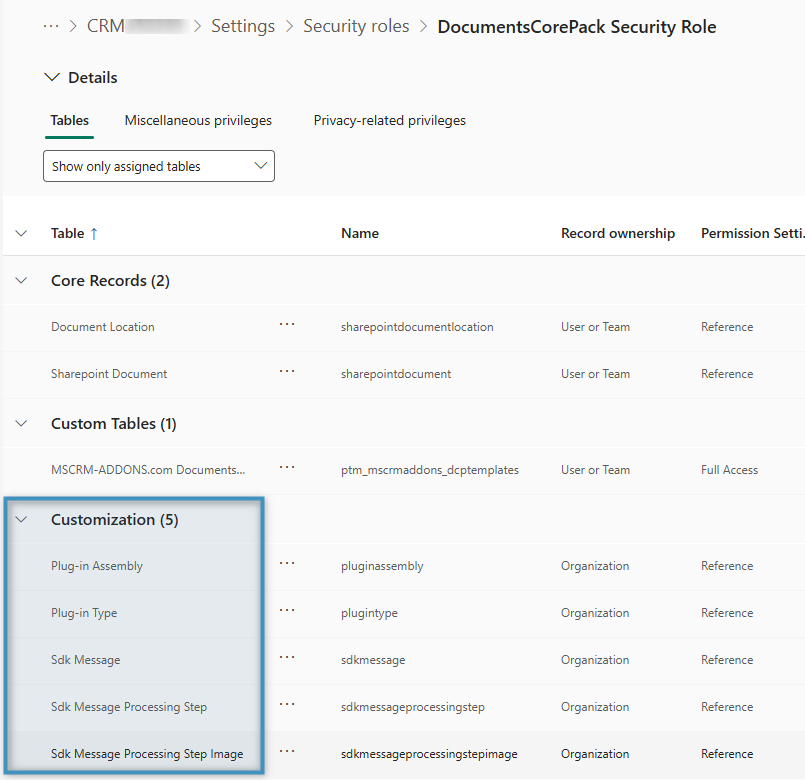Viewport: 805px width, 780px height.
Task: Collapse all groups using the header chevron
Action: [x=22, y=233]
